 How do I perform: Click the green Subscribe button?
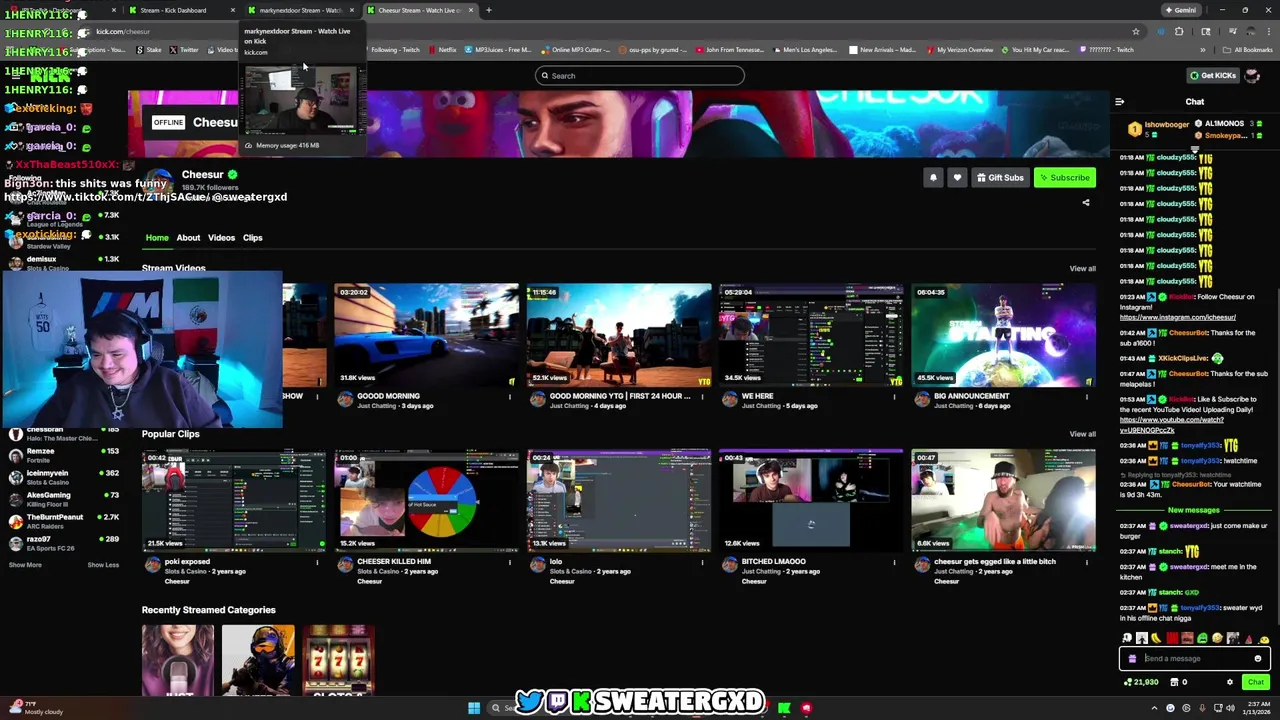click(x=1064, y=178)
